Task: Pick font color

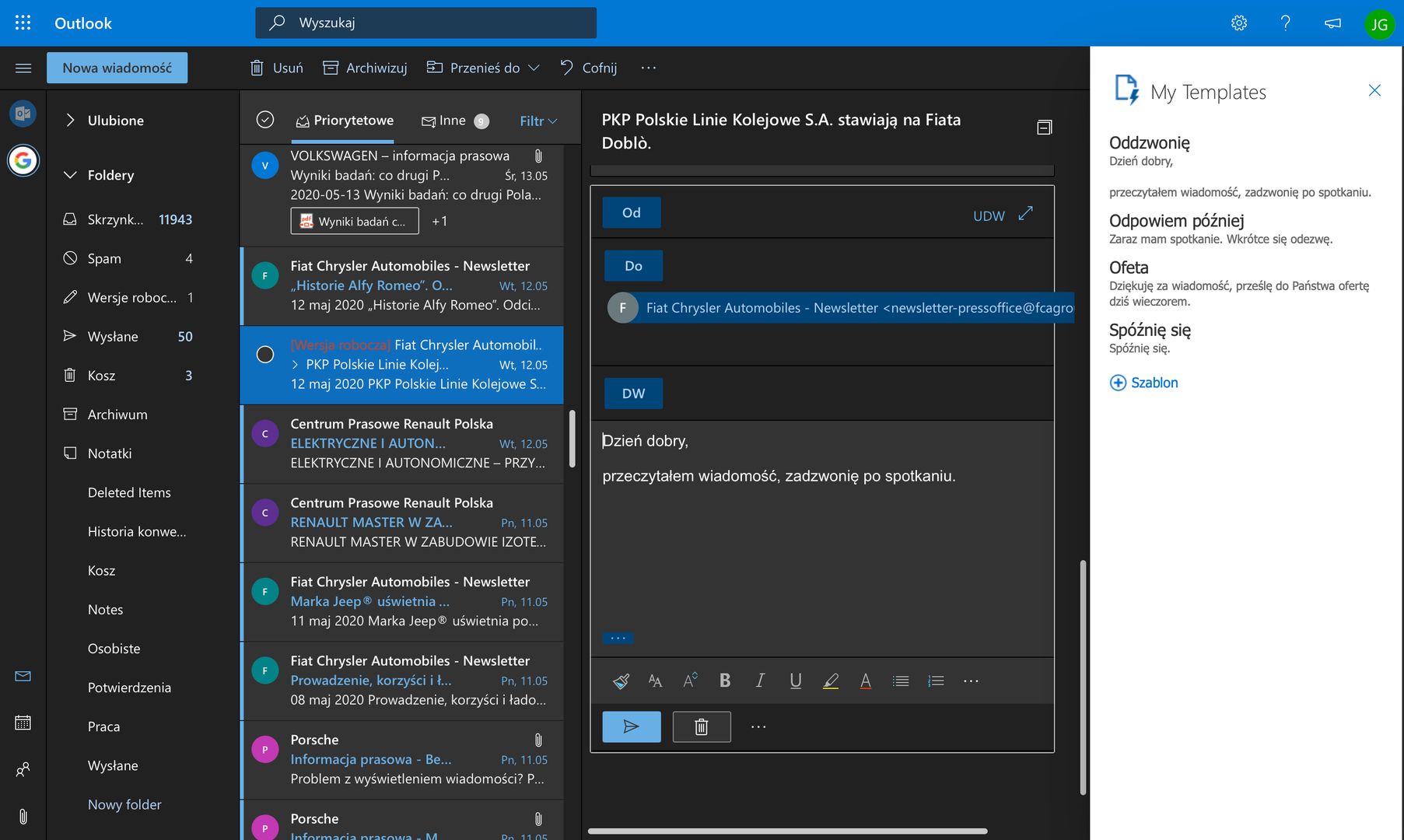Action: click(866, 681)
